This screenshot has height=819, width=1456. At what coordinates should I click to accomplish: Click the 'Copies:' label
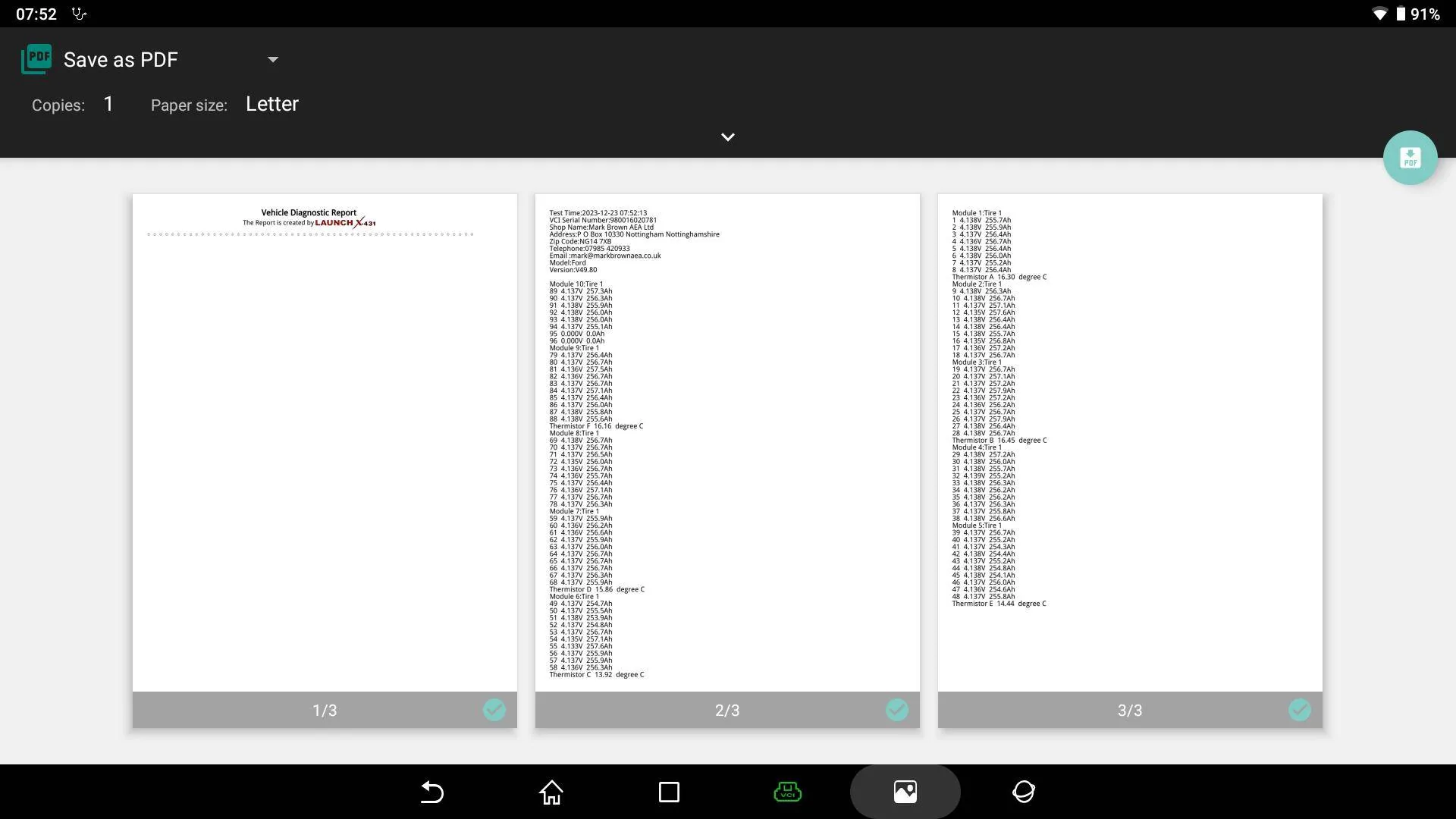pos(58,105)
